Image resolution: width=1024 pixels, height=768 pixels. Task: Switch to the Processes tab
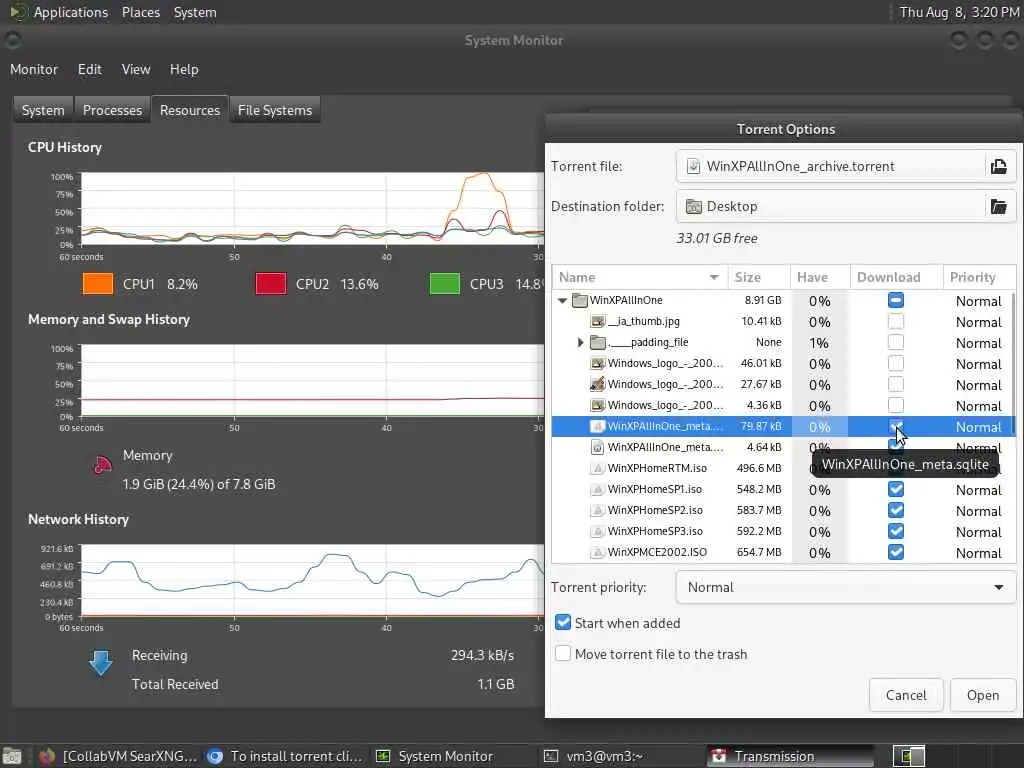(112, 110)
